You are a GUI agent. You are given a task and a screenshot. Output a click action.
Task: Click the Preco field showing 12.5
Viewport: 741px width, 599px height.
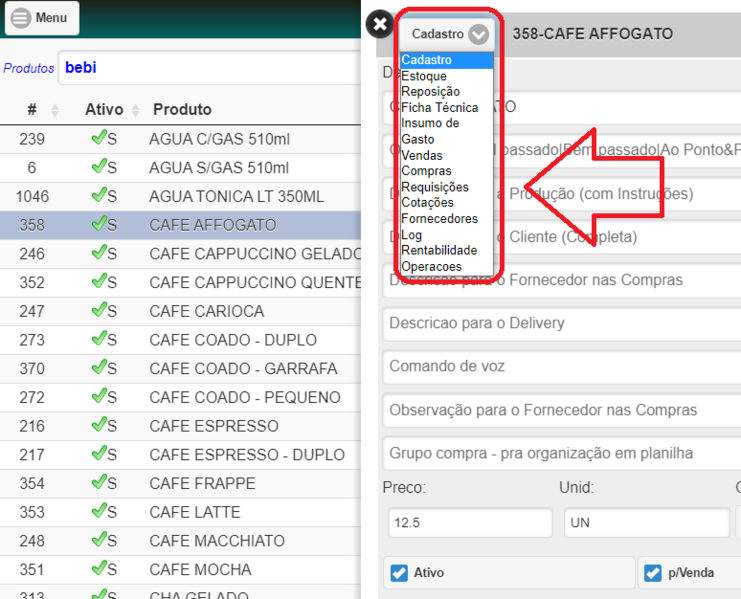pos(470,523)
